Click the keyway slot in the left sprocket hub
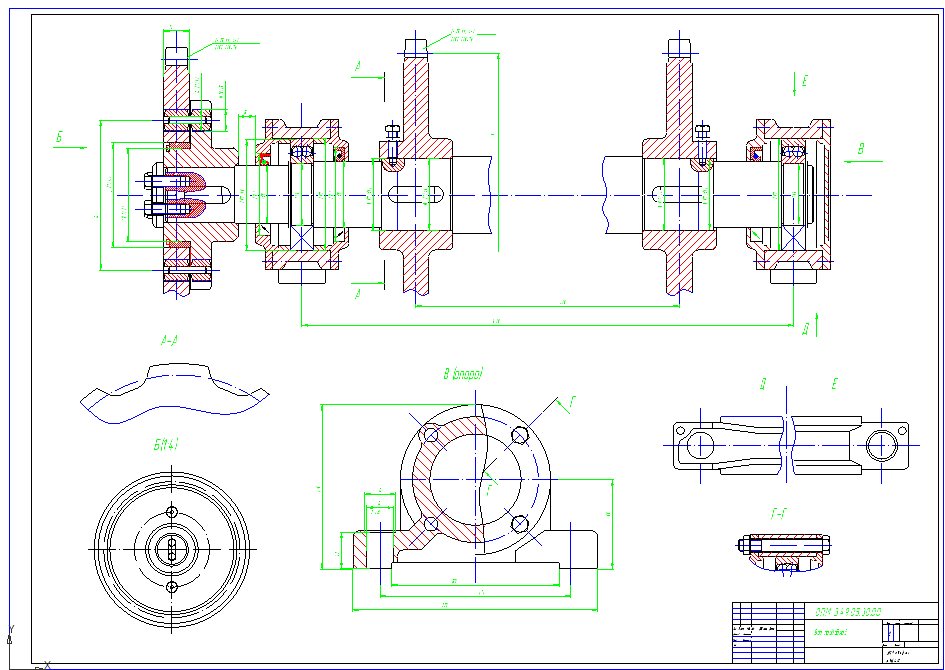The image size is (945, 670). point(416,195)
